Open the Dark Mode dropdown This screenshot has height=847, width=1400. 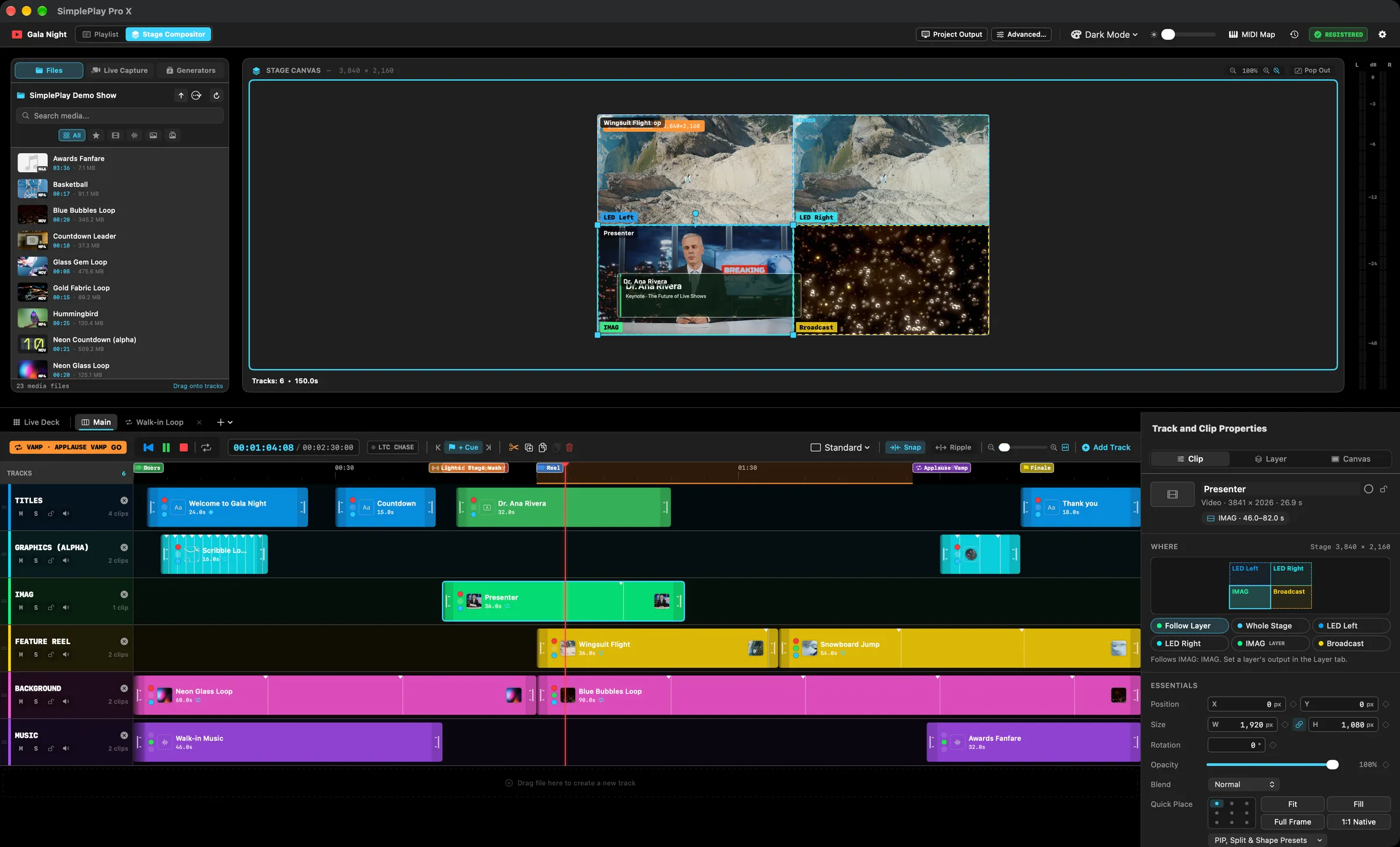(x=1104, y=34)
